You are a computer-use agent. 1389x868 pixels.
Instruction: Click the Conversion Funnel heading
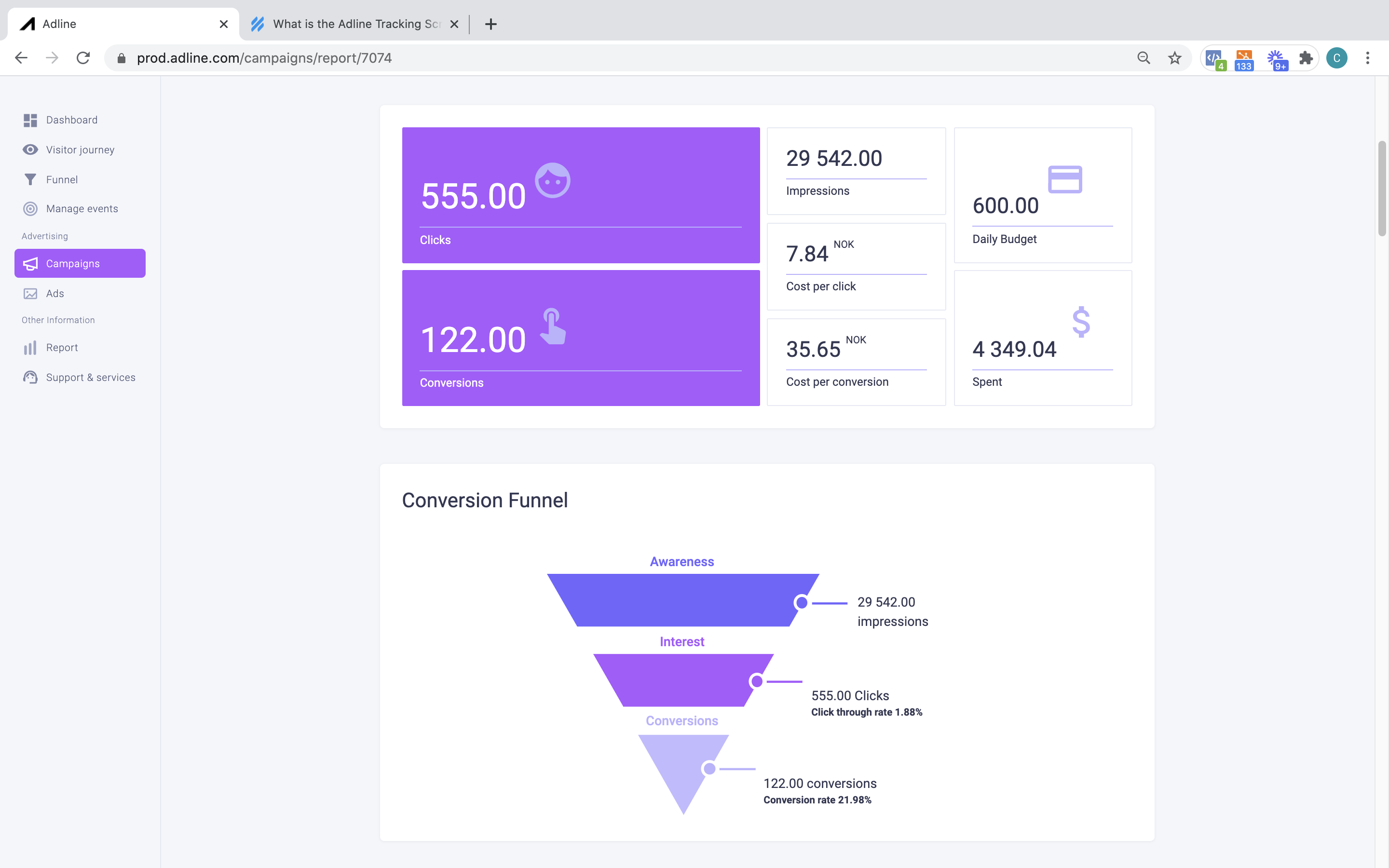[485, 501]
